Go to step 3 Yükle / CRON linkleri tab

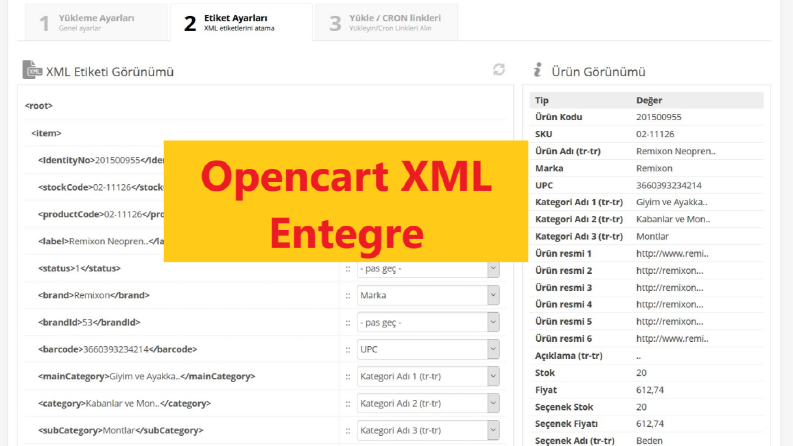(x=386, y=22)
